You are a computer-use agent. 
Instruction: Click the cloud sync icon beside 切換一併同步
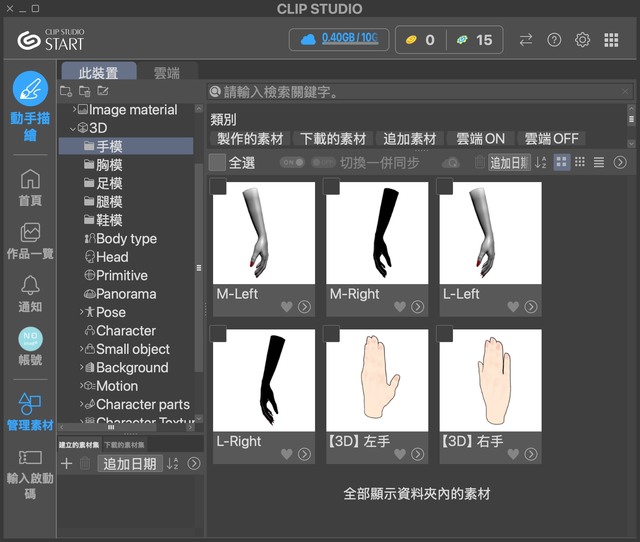click(x=451, y=163)
